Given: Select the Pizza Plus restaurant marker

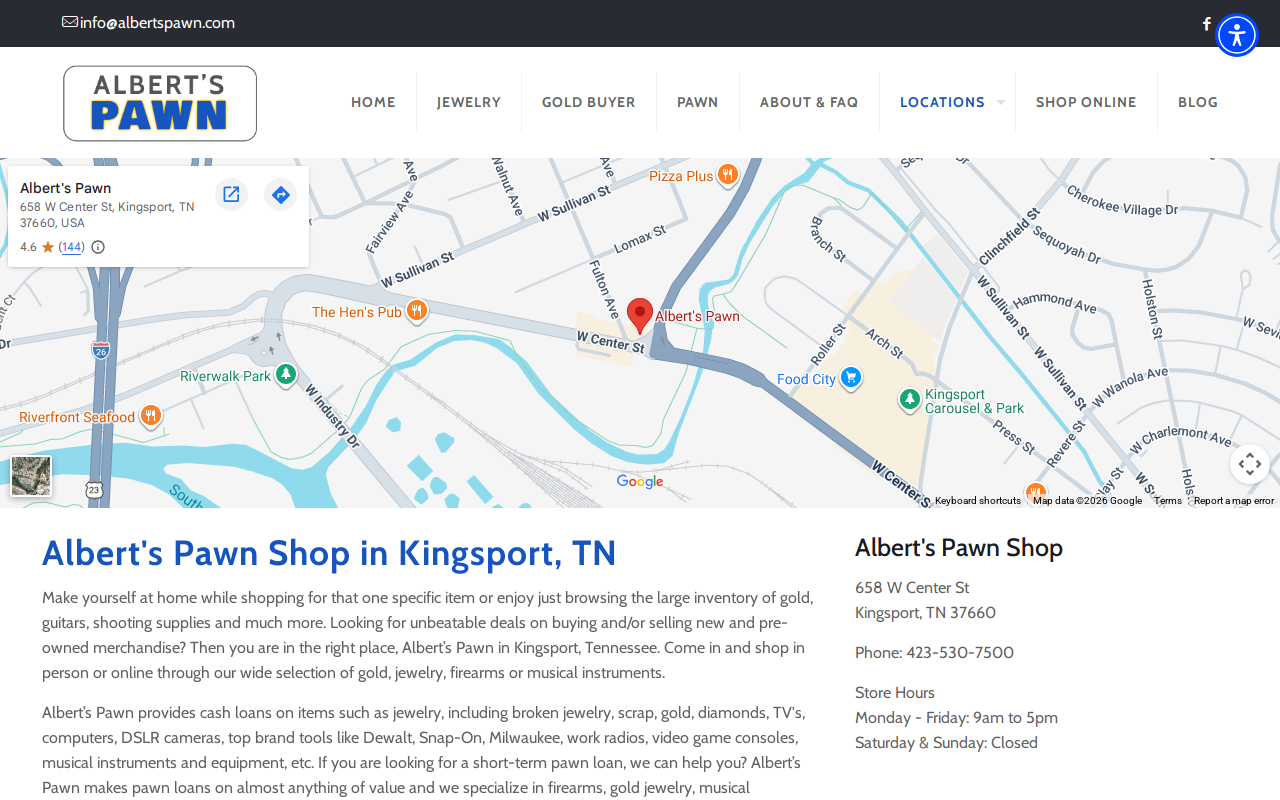Looking at the screenshot, I should coord(728,175).
